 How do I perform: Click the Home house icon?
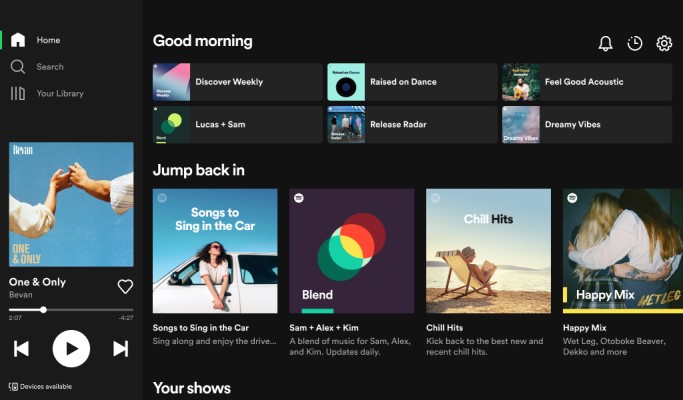coord(18,40)
